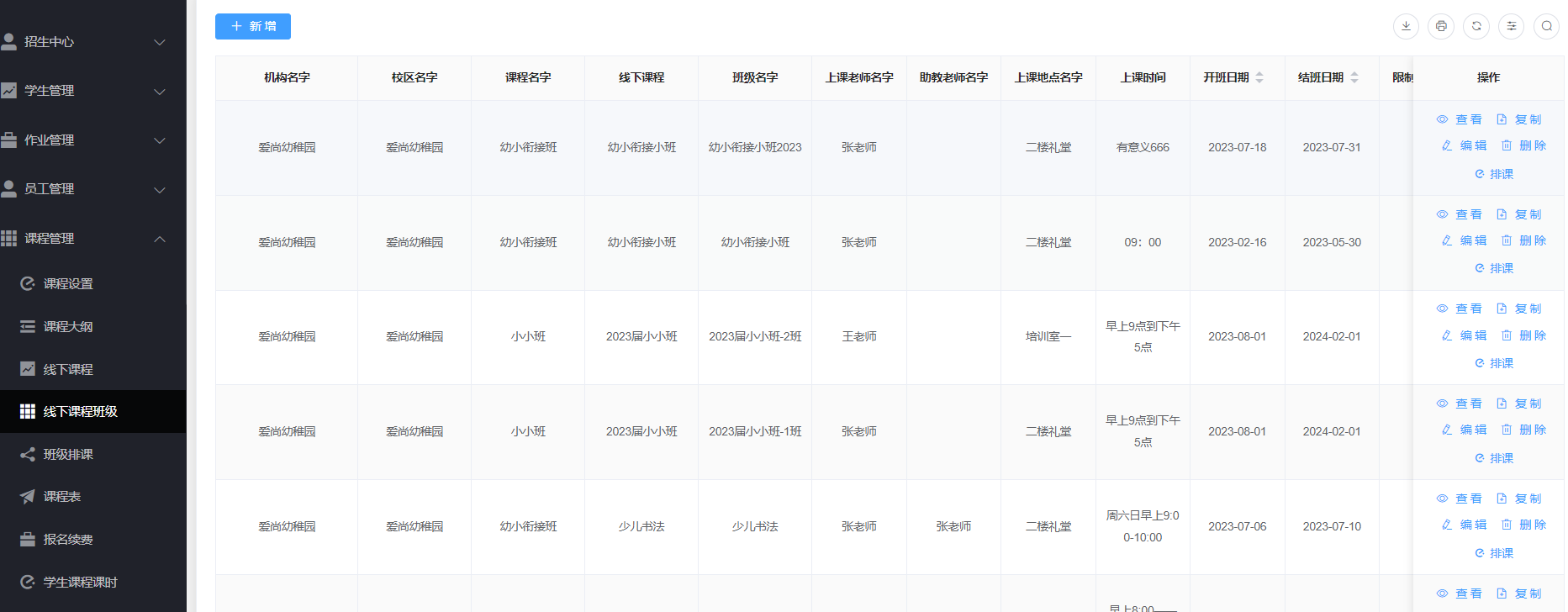The image size is (1568, 612).
Task: Sort by 开班日期 using its sort arrows
Action: (1259, 77)
